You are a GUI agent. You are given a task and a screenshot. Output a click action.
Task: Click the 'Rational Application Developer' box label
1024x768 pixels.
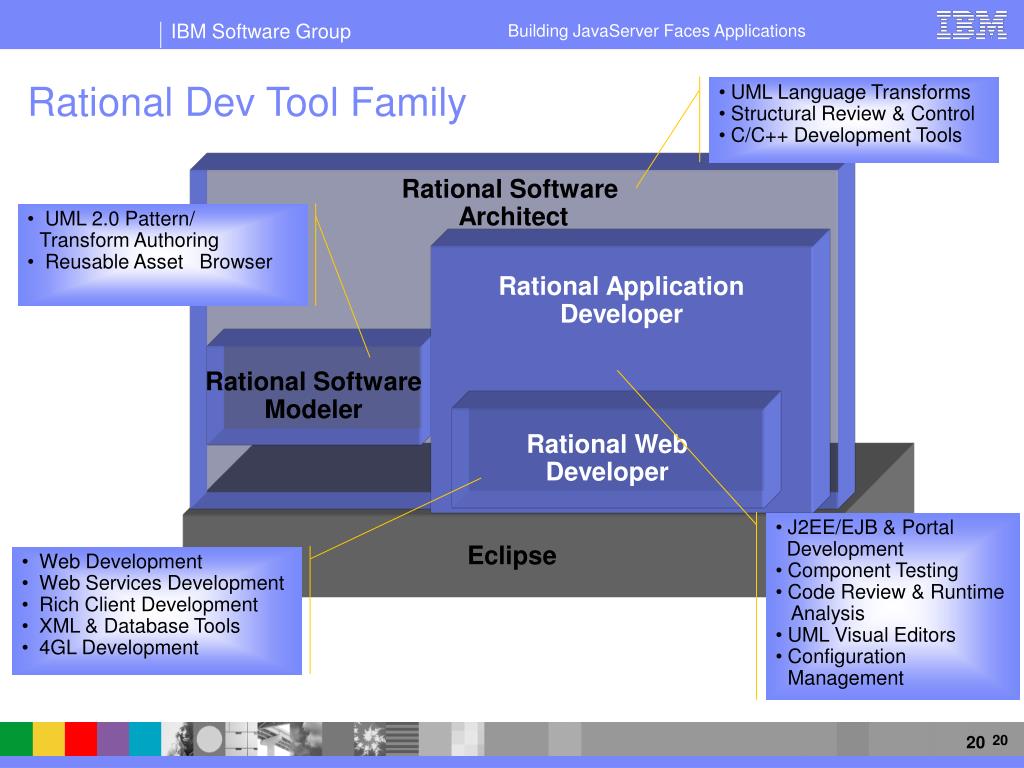621,300
